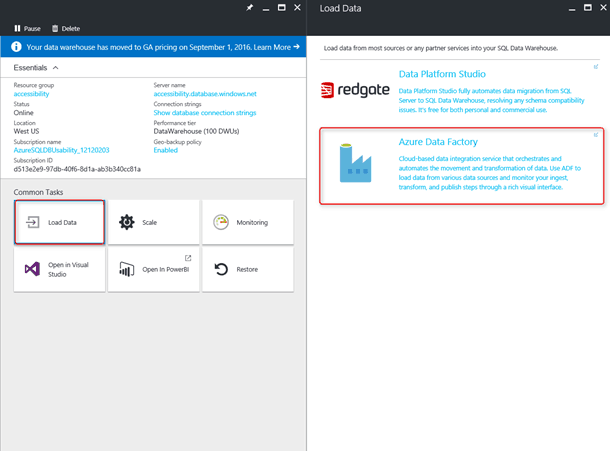This screenshot has width=610, height=451.
Task: Click the Restore circular arrow icon
Action: (x=221, y=269)
